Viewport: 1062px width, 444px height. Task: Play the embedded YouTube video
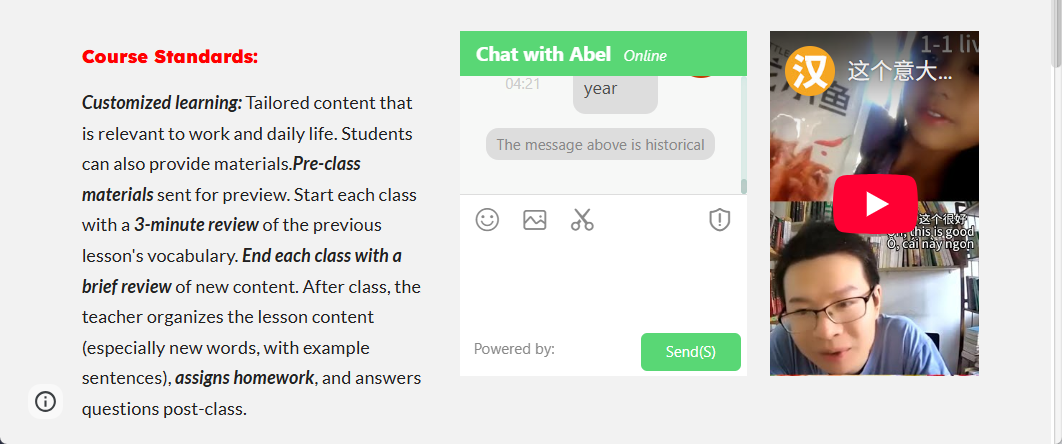pyautogui.click(x=875, y=204)
